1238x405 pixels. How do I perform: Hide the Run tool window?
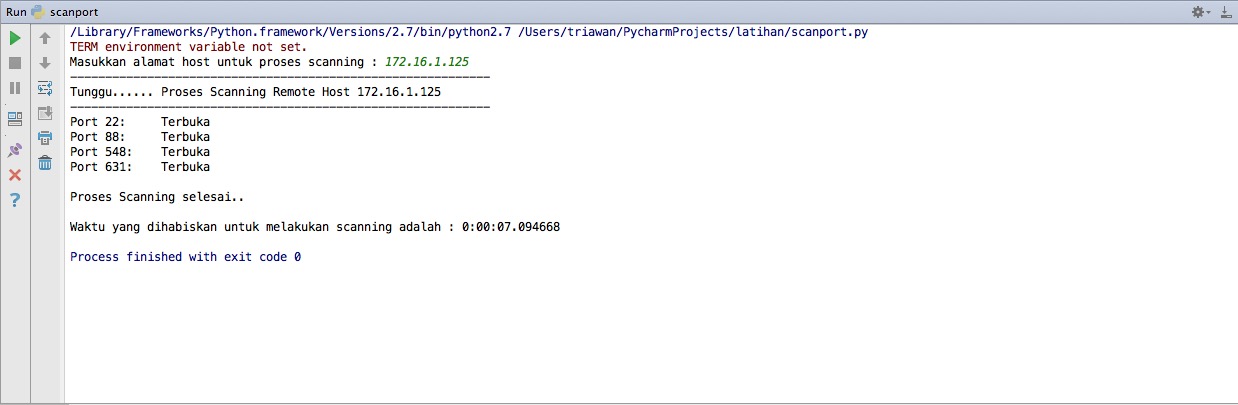tap(1225, 11)
